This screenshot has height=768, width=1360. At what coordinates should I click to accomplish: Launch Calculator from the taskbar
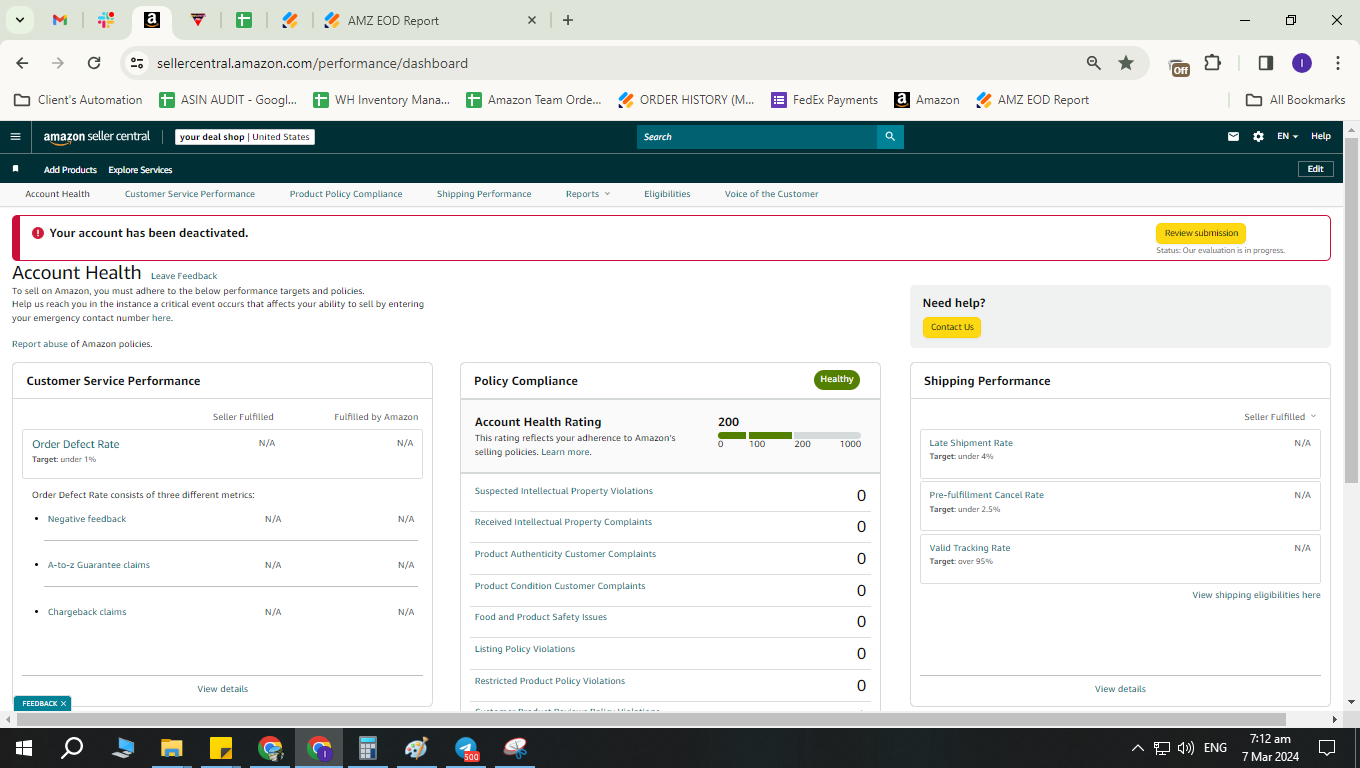pyautogui.click(x=368, y=748)
